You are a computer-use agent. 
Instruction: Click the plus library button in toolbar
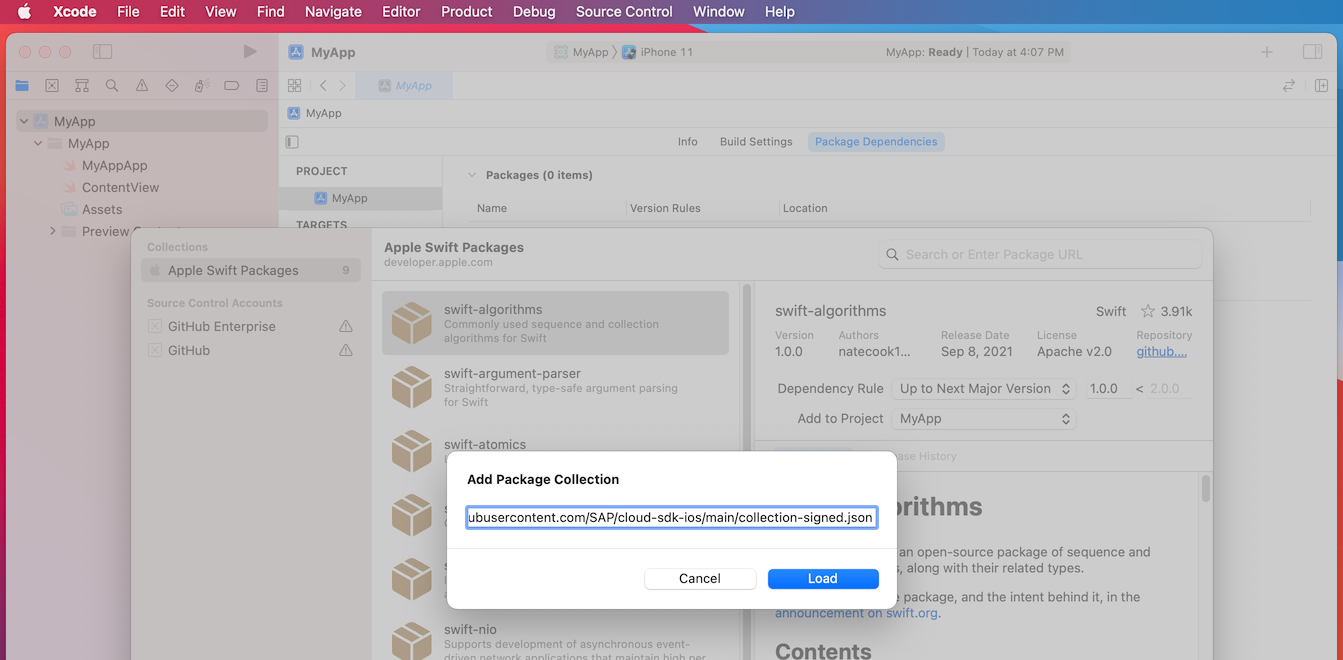[1267, 52]
